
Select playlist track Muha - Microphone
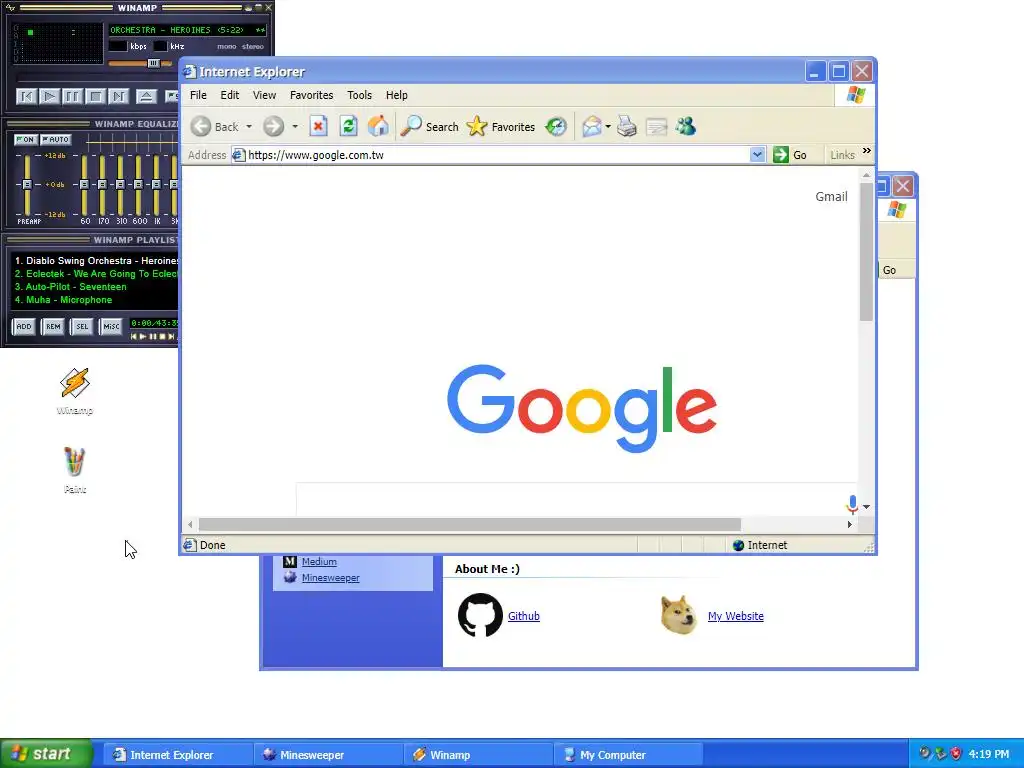coord(63,300)
